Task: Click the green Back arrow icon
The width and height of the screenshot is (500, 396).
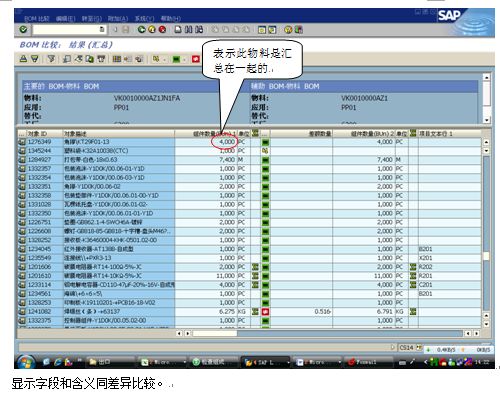Action: 142,30
